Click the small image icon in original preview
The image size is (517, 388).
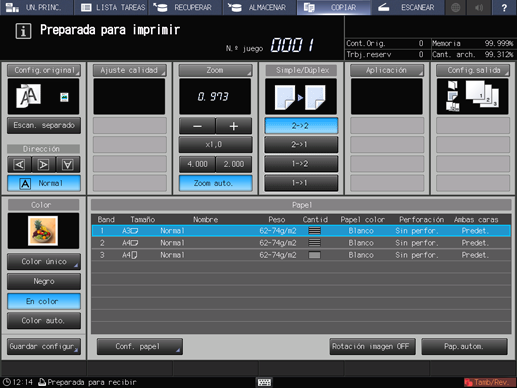click(64, 97)
